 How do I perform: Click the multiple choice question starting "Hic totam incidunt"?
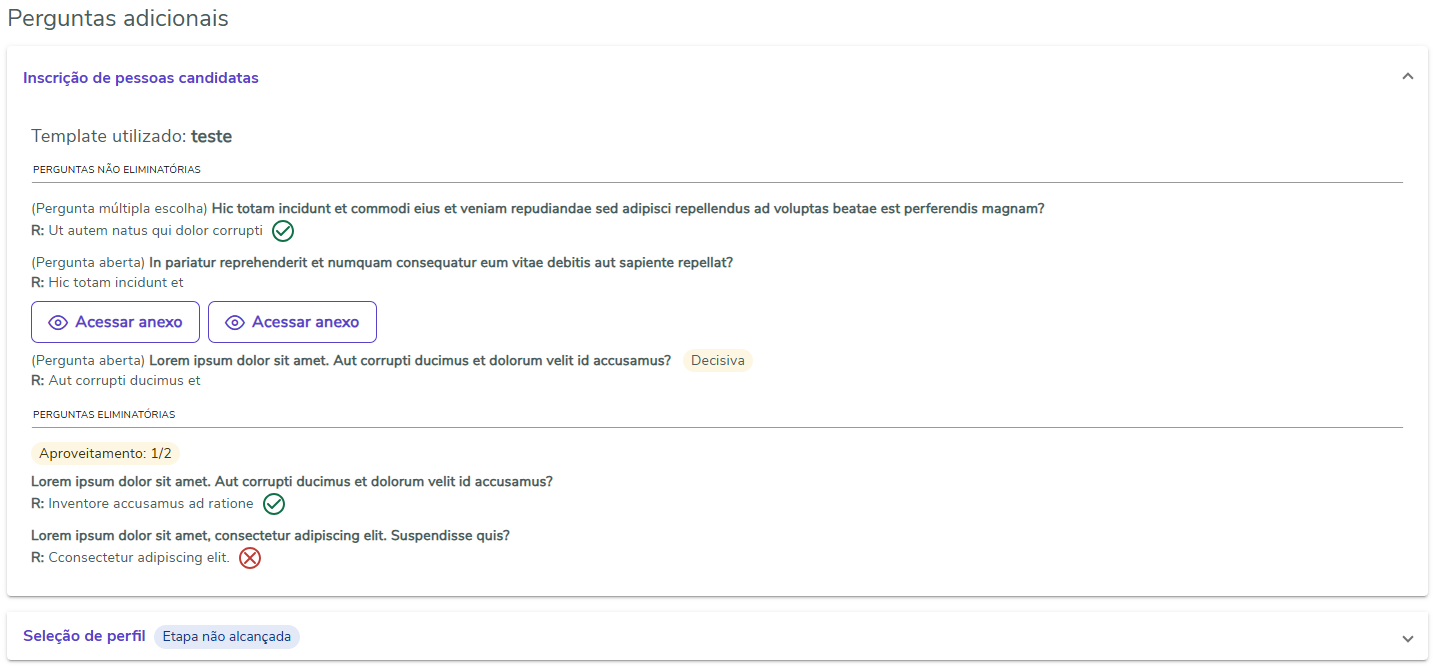coord(628,209)
